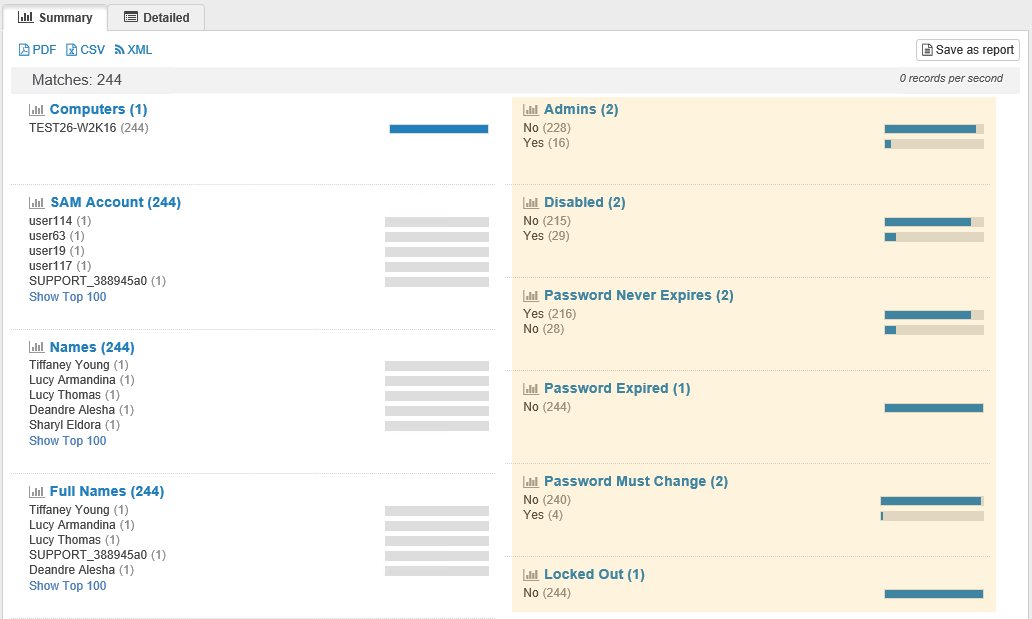Screen dimensions: 1032x619
Task: Click the TEST26-W2K16 blue bar
Action: coord(439,129)
